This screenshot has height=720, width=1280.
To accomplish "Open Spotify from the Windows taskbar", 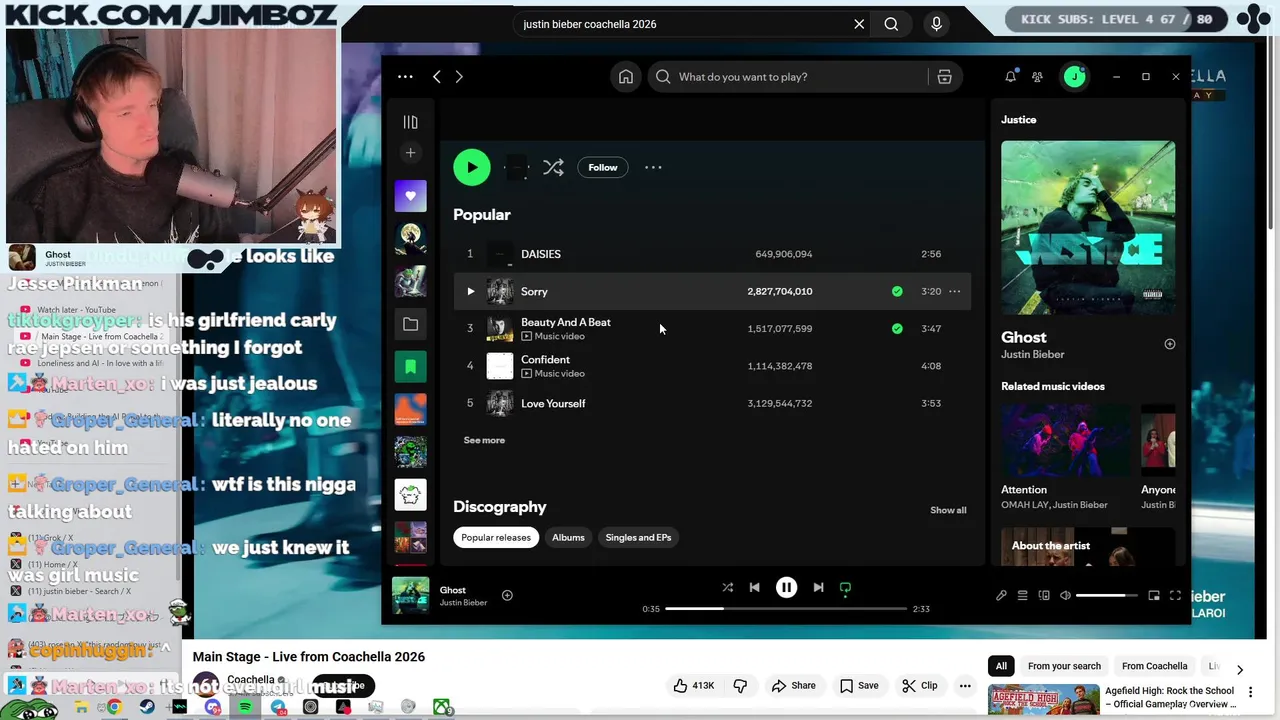I will coord(245,707).
